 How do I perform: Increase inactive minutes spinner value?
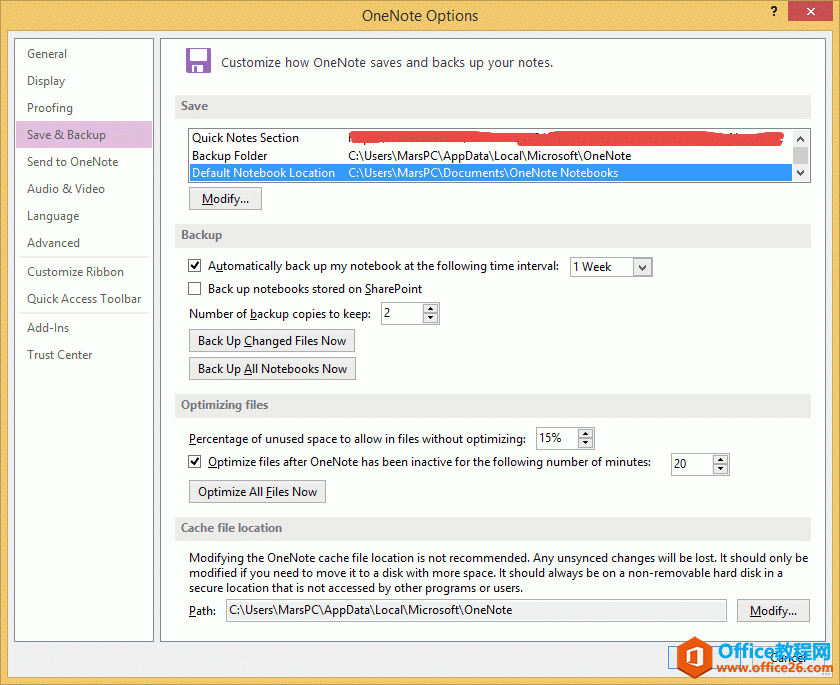tap(720, 459)
